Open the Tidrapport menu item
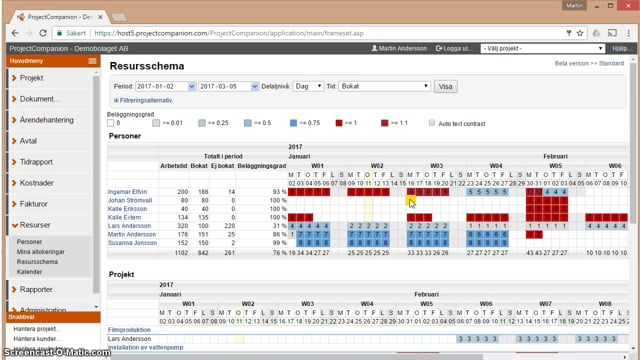 click(36, 162)
